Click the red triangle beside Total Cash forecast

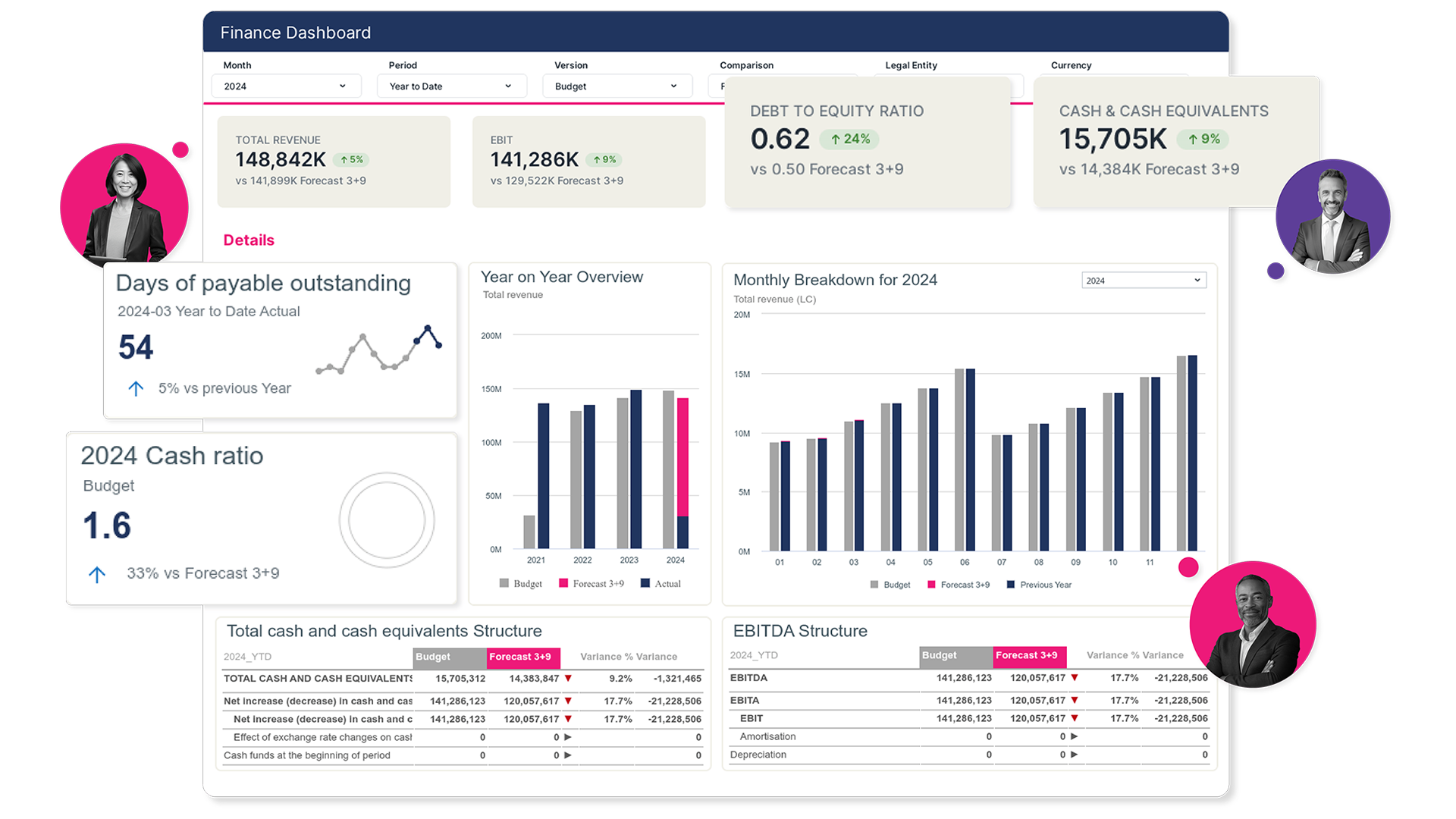(x=568, y=679)
